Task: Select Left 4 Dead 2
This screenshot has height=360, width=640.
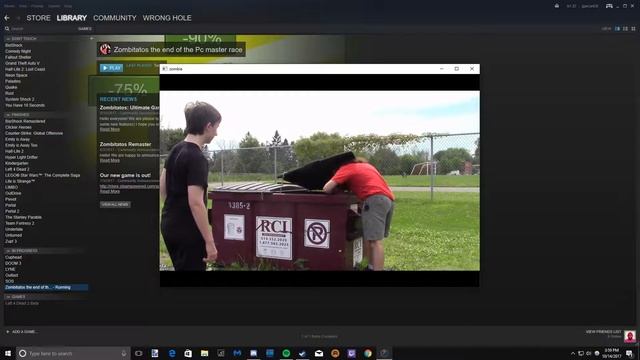Action: tap(17, 169)
